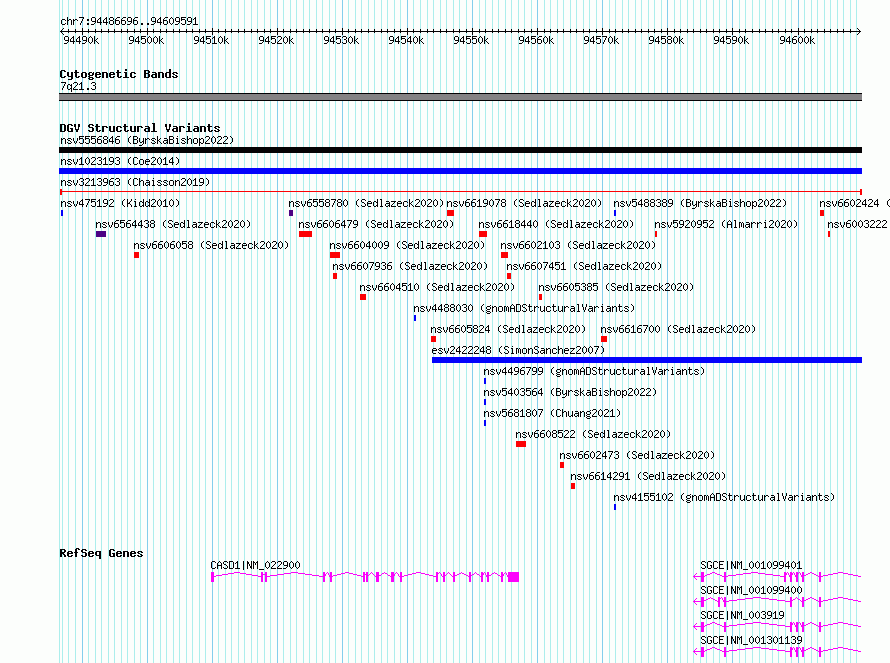890x663 pixels.
Task: Click the nsv6605385 (Sedlazeck2020) label
Action: tap(616, 287)
